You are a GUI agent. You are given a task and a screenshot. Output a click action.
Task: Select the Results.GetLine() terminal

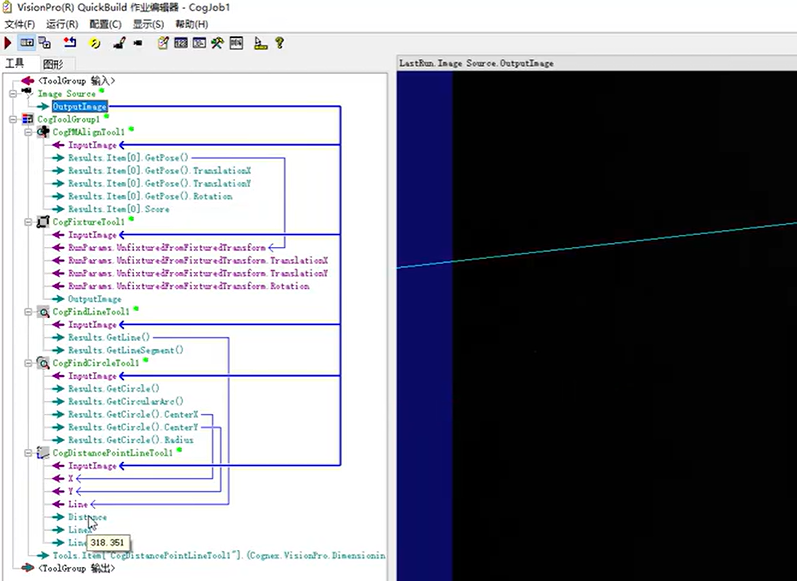(x=109, y=338)
